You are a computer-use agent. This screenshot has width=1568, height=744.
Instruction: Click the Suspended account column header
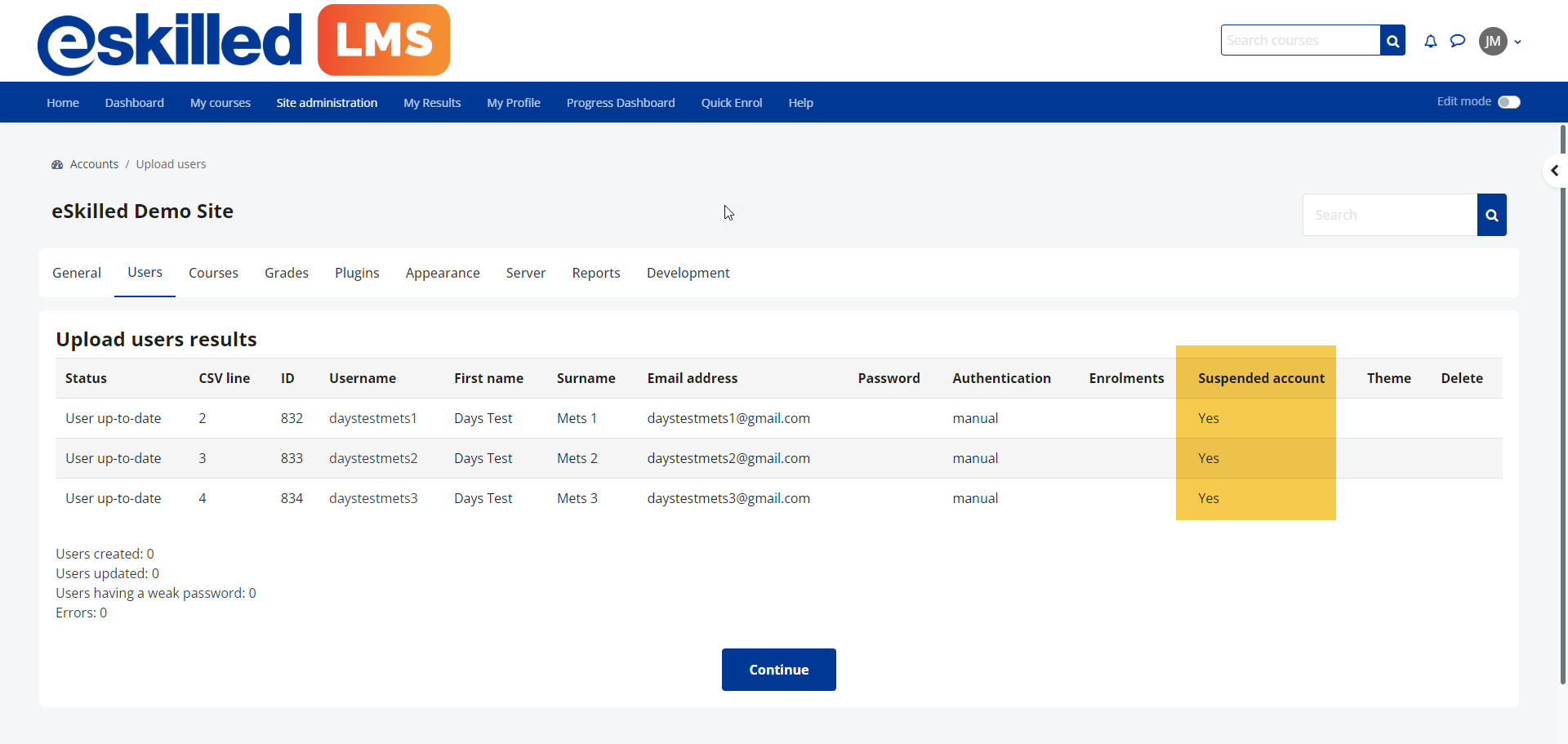click(1261, 378)
